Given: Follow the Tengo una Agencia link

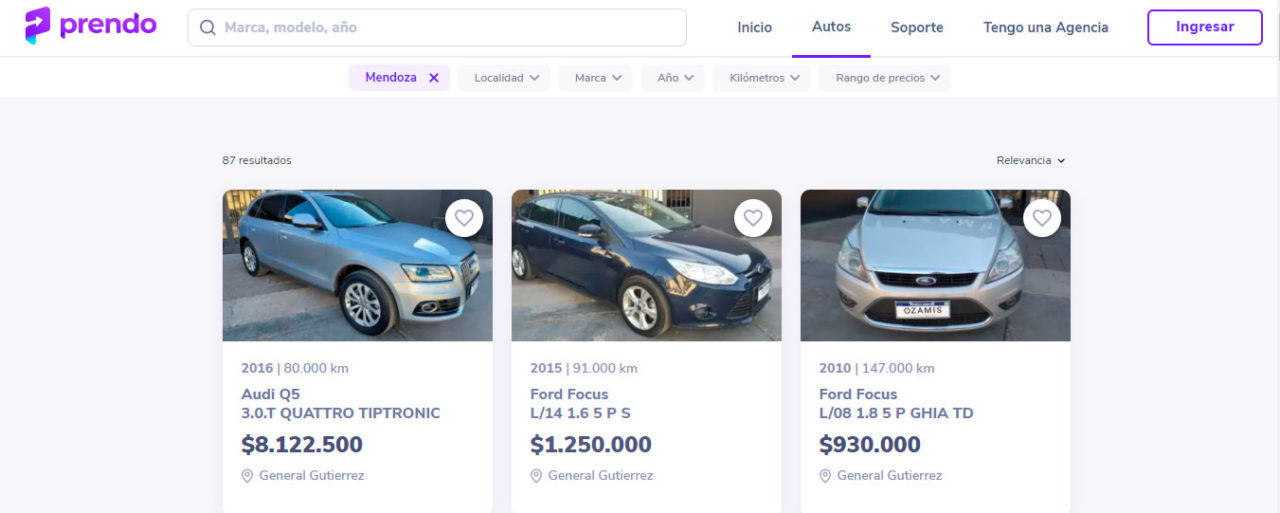Looking at the screenshot, I should click(x=1045, y=28).
